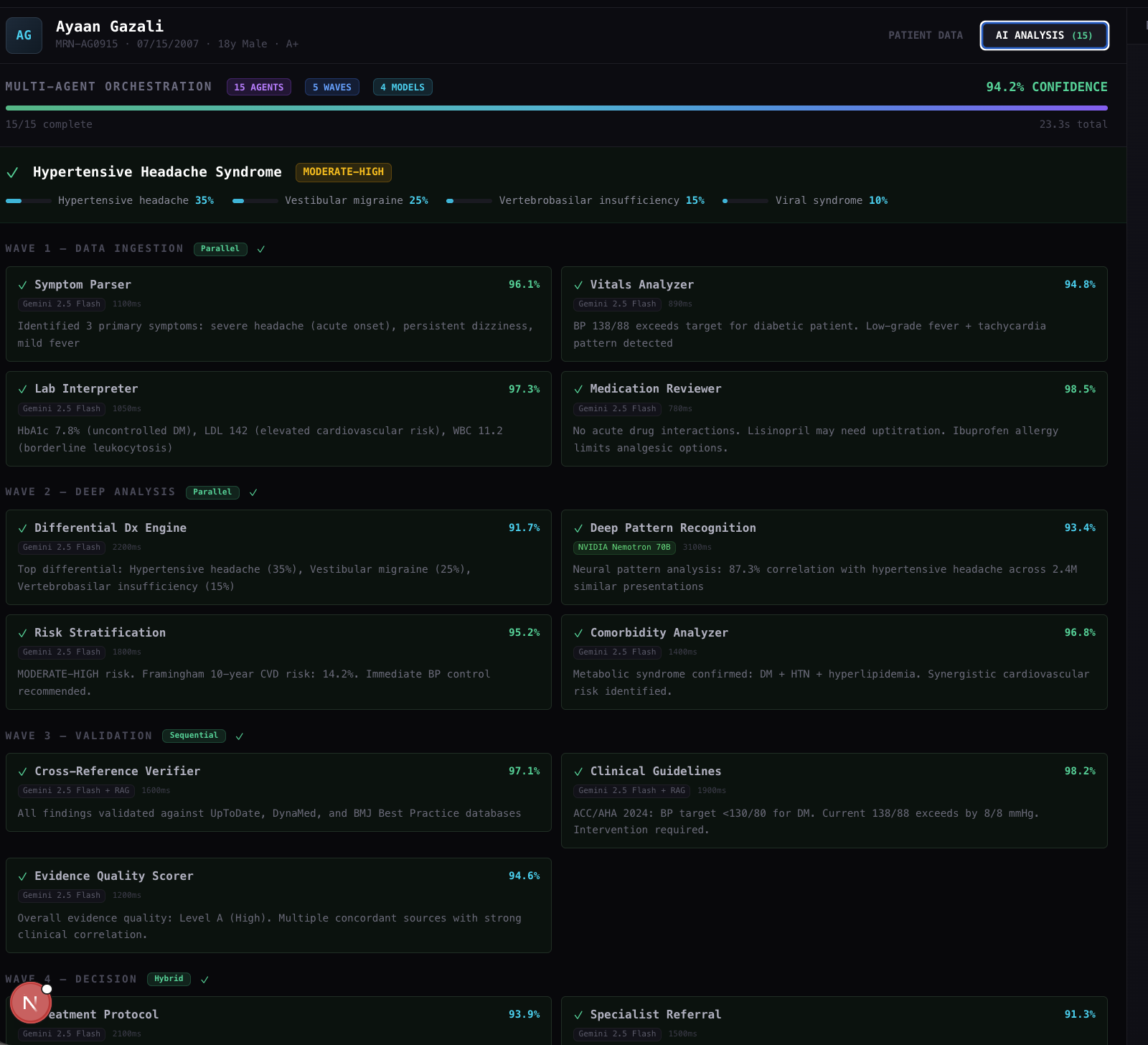Viewport: 1148px width, 1045px height.
Task: Open the Risk Stratification agent card
Action: 278,662
